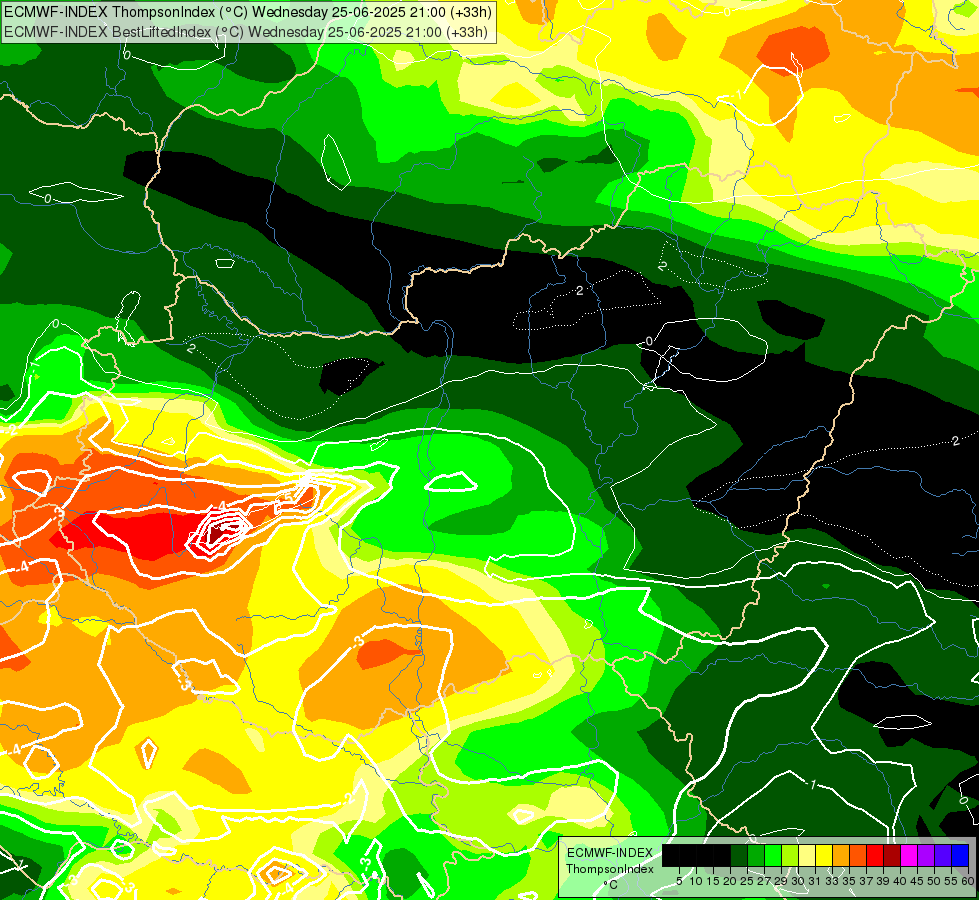
Task: Click legend scale value 29
Action: (x=781, y=881)
